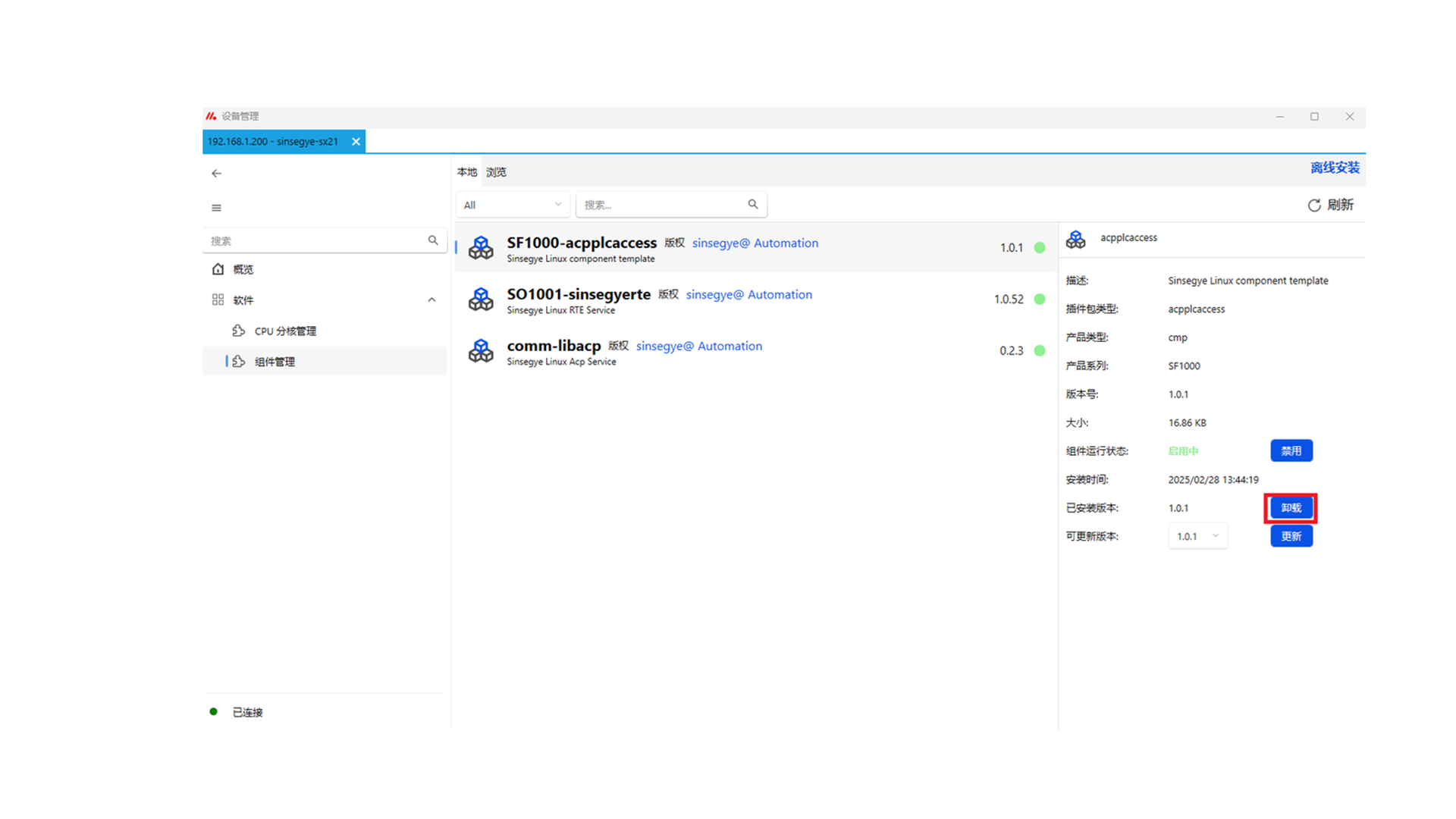Click the back arrow icon
The height and width of the screenshot is (819, 1456).
tap(217, 174)
